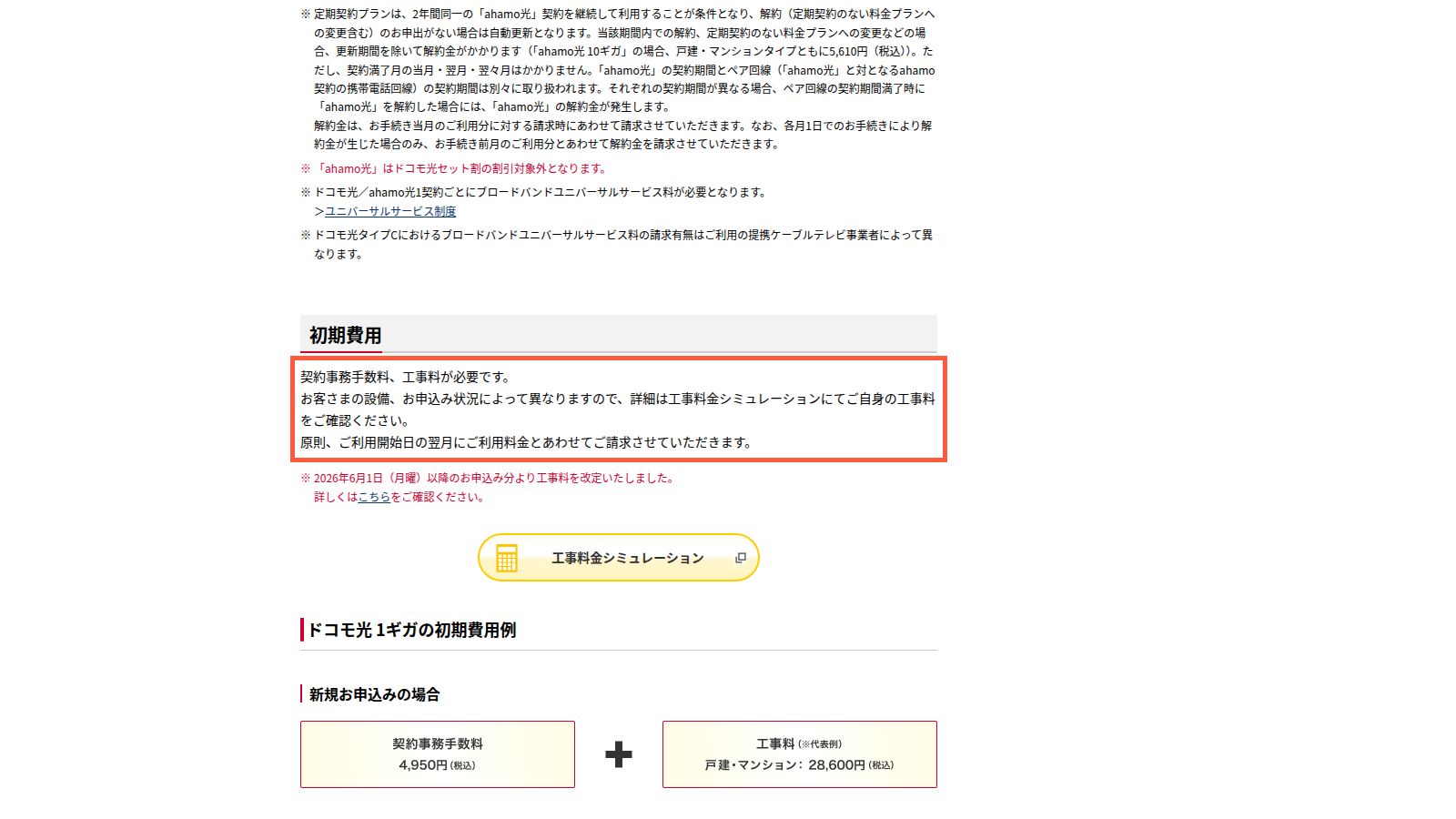Open the 工事料金シミュレーション button

coord(619,558)
